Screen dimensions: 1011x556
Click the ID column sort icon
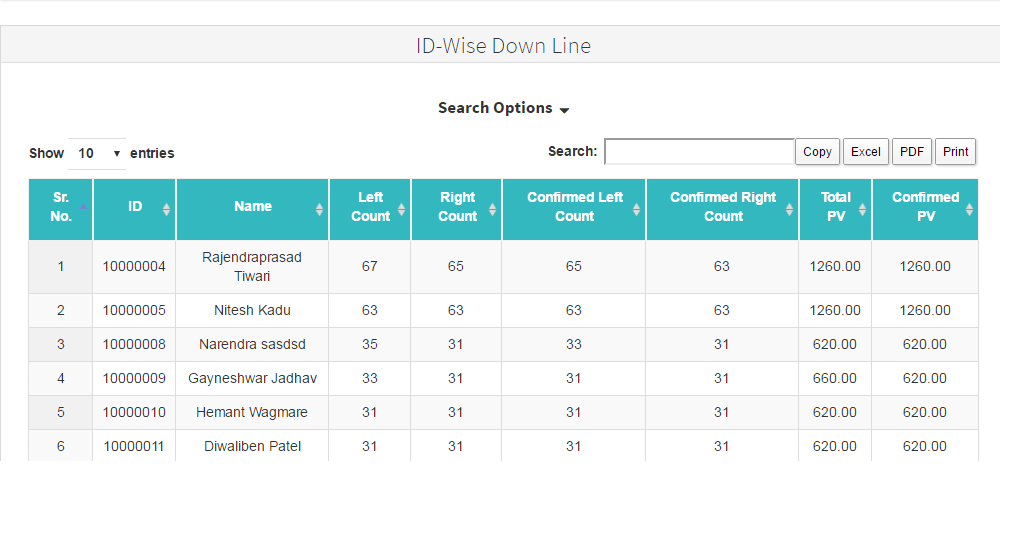pos(166,209)
